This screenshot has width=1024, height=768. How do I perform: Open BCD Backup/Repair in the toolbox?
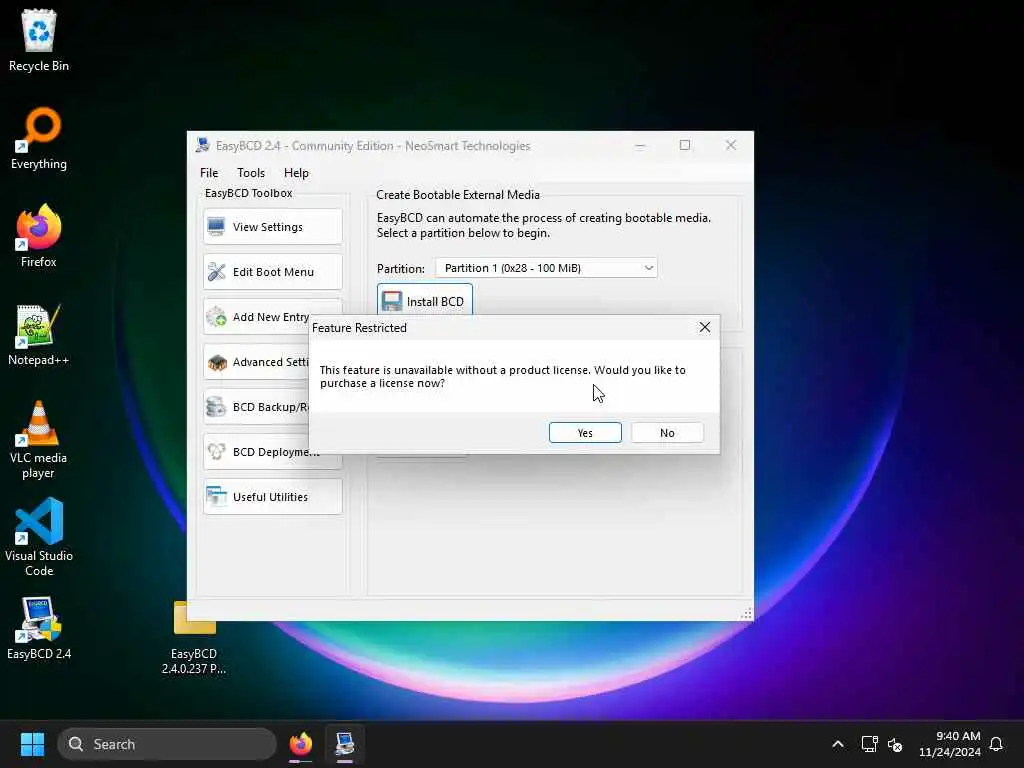point(257,407)
